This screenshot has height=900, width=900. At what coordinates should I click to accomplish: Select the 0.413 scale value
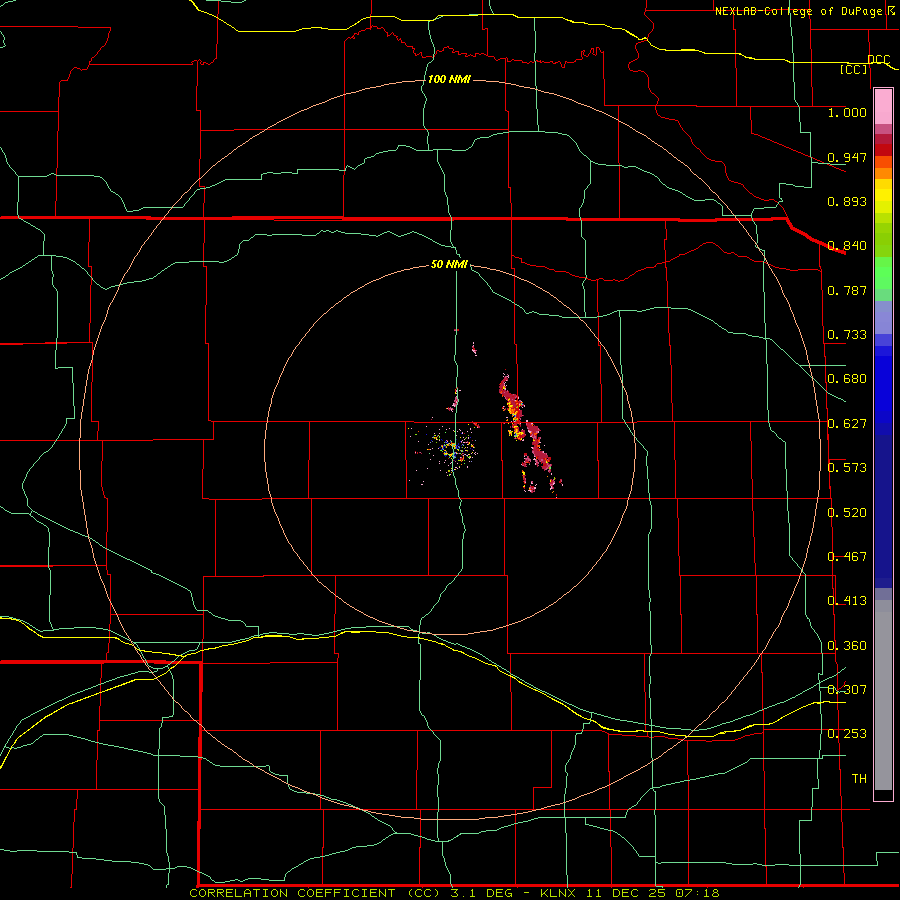point(847,601)
